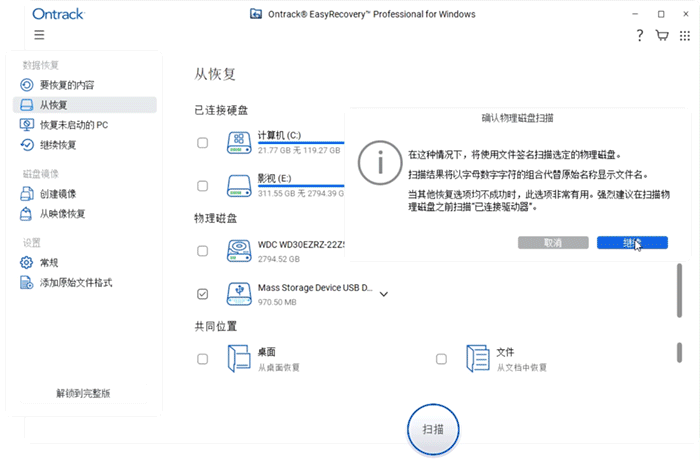Select 从恢复 in the sidebar
Screen dimensions: 700x462
pos(85,105)
